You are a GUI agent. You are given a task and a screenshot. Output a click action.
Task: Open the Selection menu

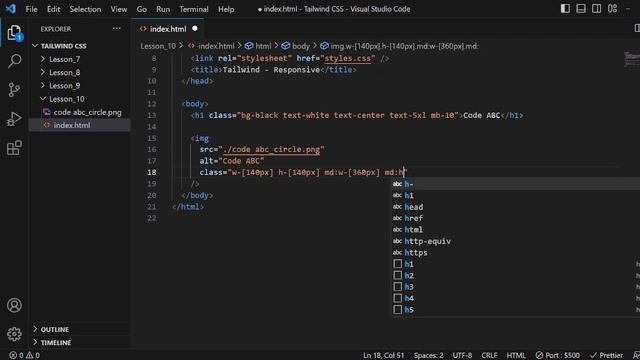(x=85, y=9)
